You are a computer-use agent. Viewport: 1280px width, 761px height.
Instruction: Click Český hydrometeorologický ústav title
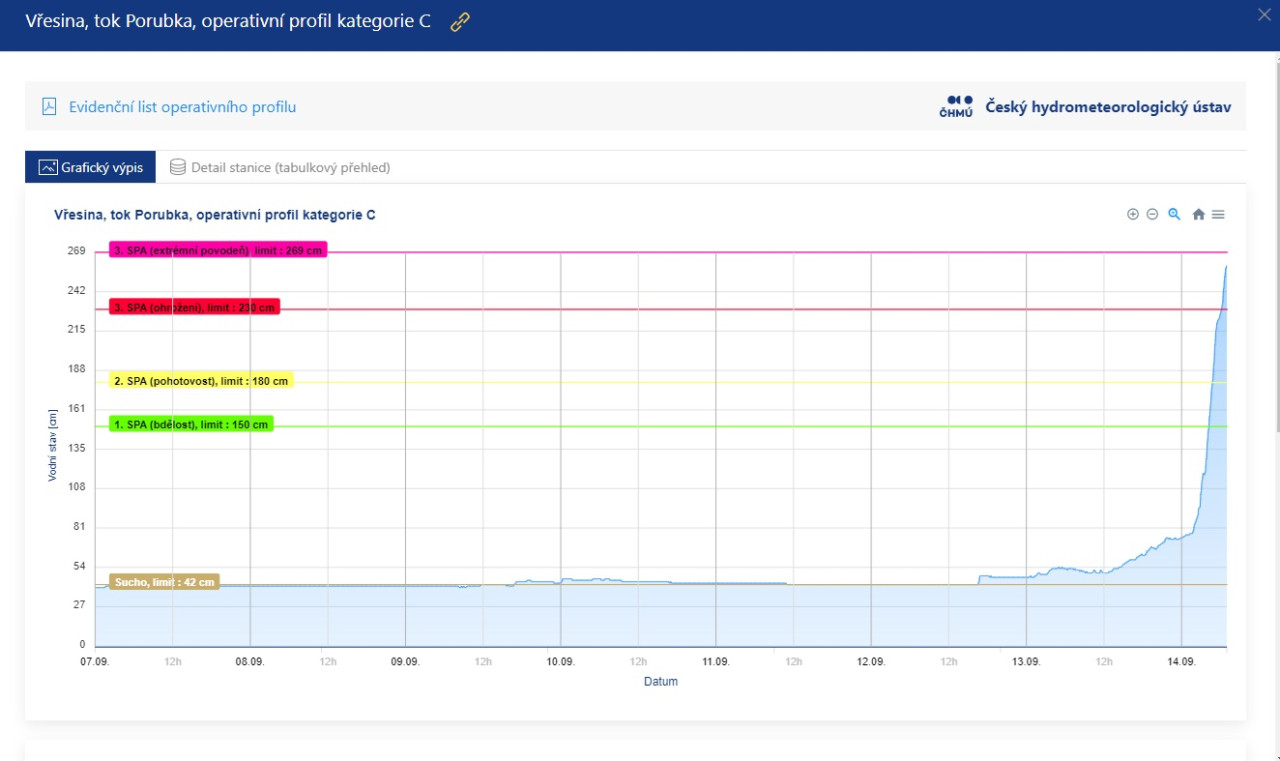coord(1108,107)
